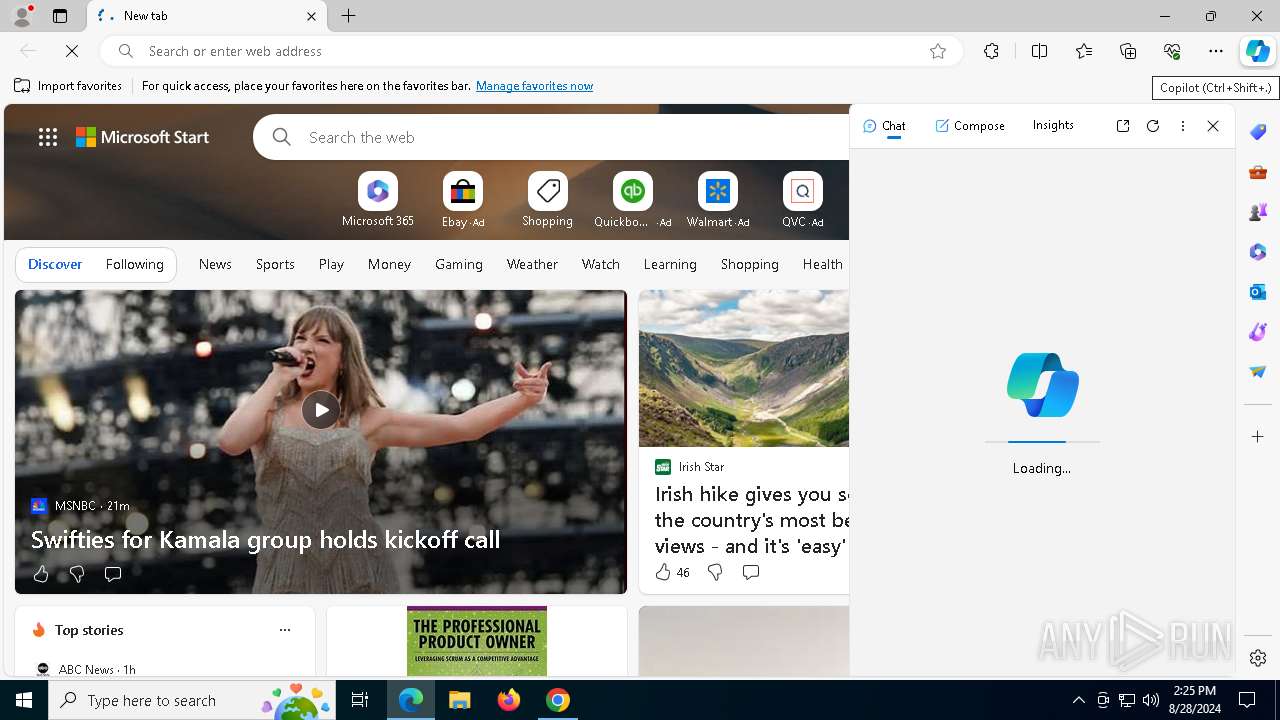Image resolution: width=1280 pixels, height=720 pixels.
Task: Open the Copilot sidebar button
Action: (1257, 52)
